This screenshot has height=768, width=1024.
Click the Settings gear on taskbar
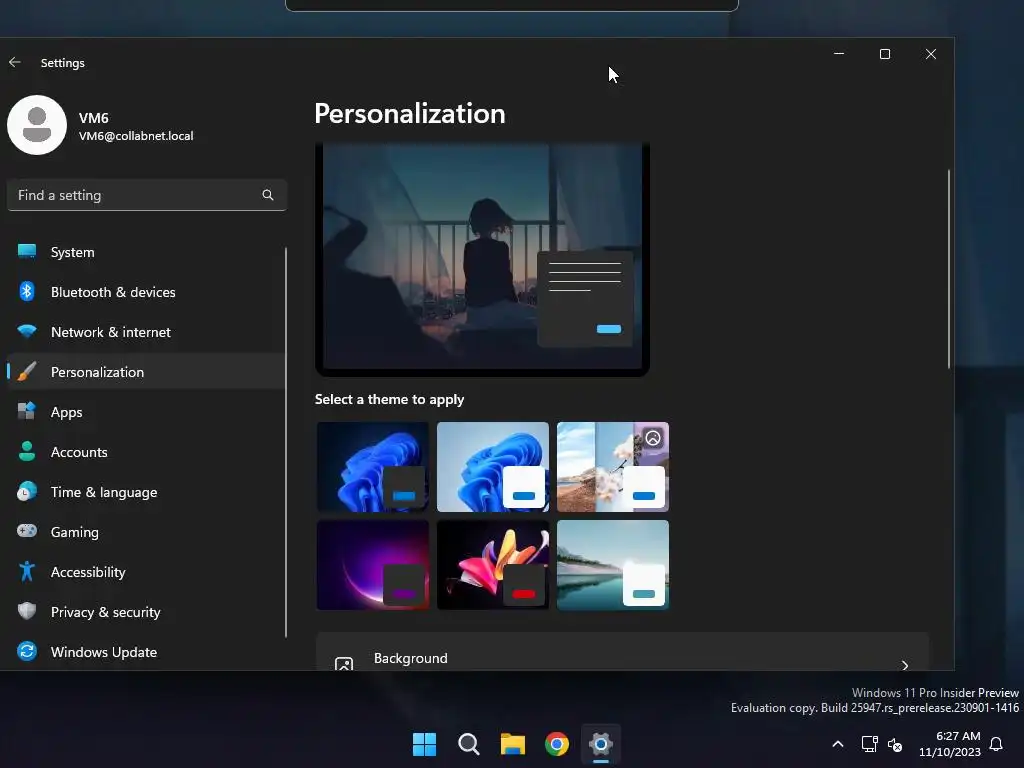(601, 744)
